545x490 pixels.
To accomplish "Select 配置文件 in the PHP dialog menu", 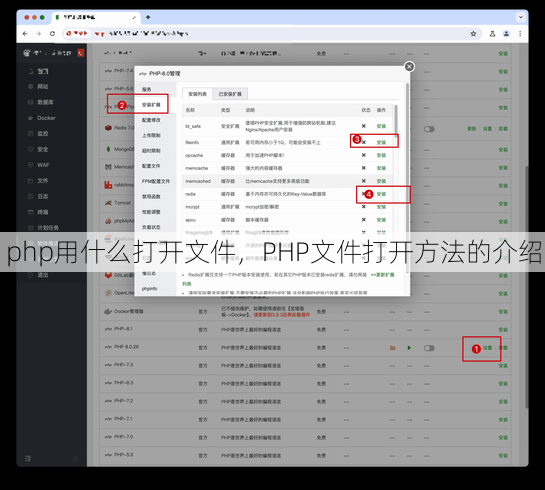I will (x=151, y=166).
